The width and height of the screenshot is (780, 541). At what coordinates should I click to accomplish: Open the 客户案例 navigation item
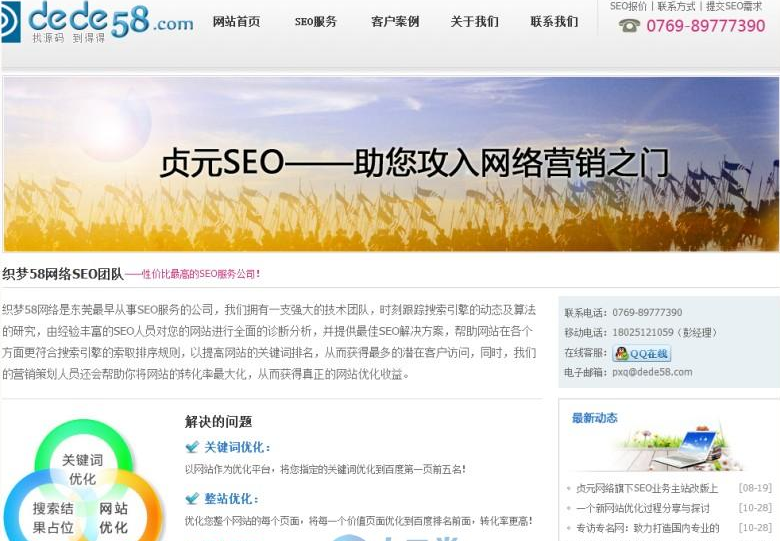(395, 22)
